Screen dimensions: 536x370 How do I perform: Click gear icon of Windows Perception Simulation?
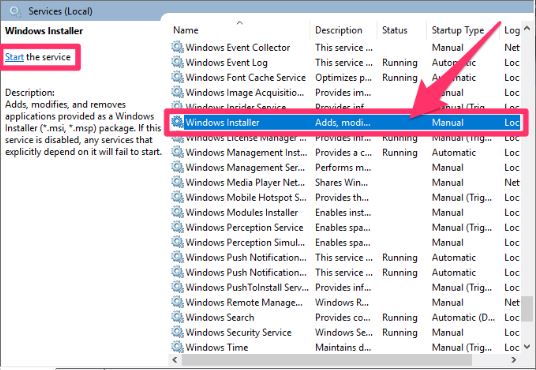(177, 242)
